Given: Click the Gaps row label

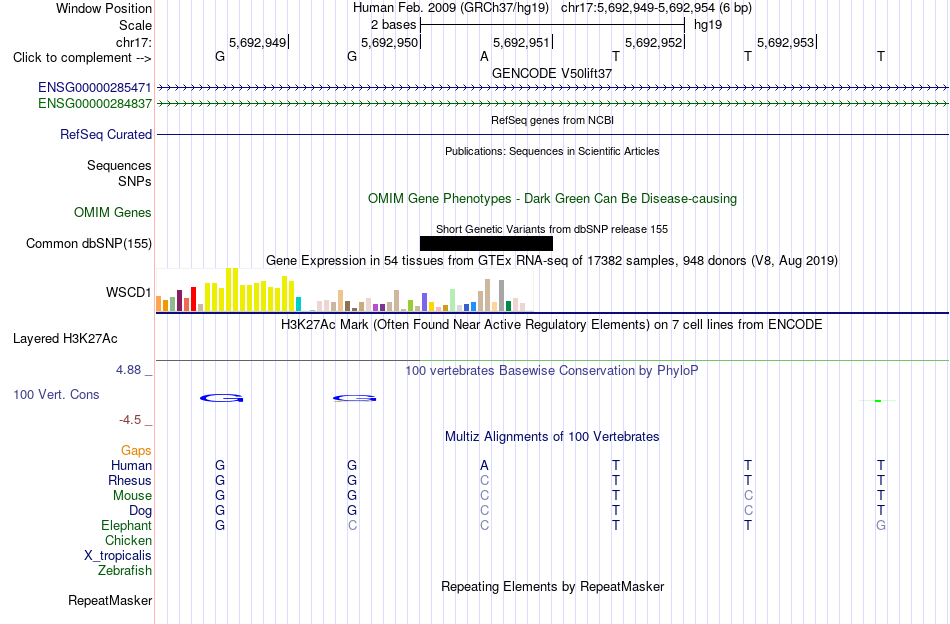Looking at the screenshot, I should [136, 451].
